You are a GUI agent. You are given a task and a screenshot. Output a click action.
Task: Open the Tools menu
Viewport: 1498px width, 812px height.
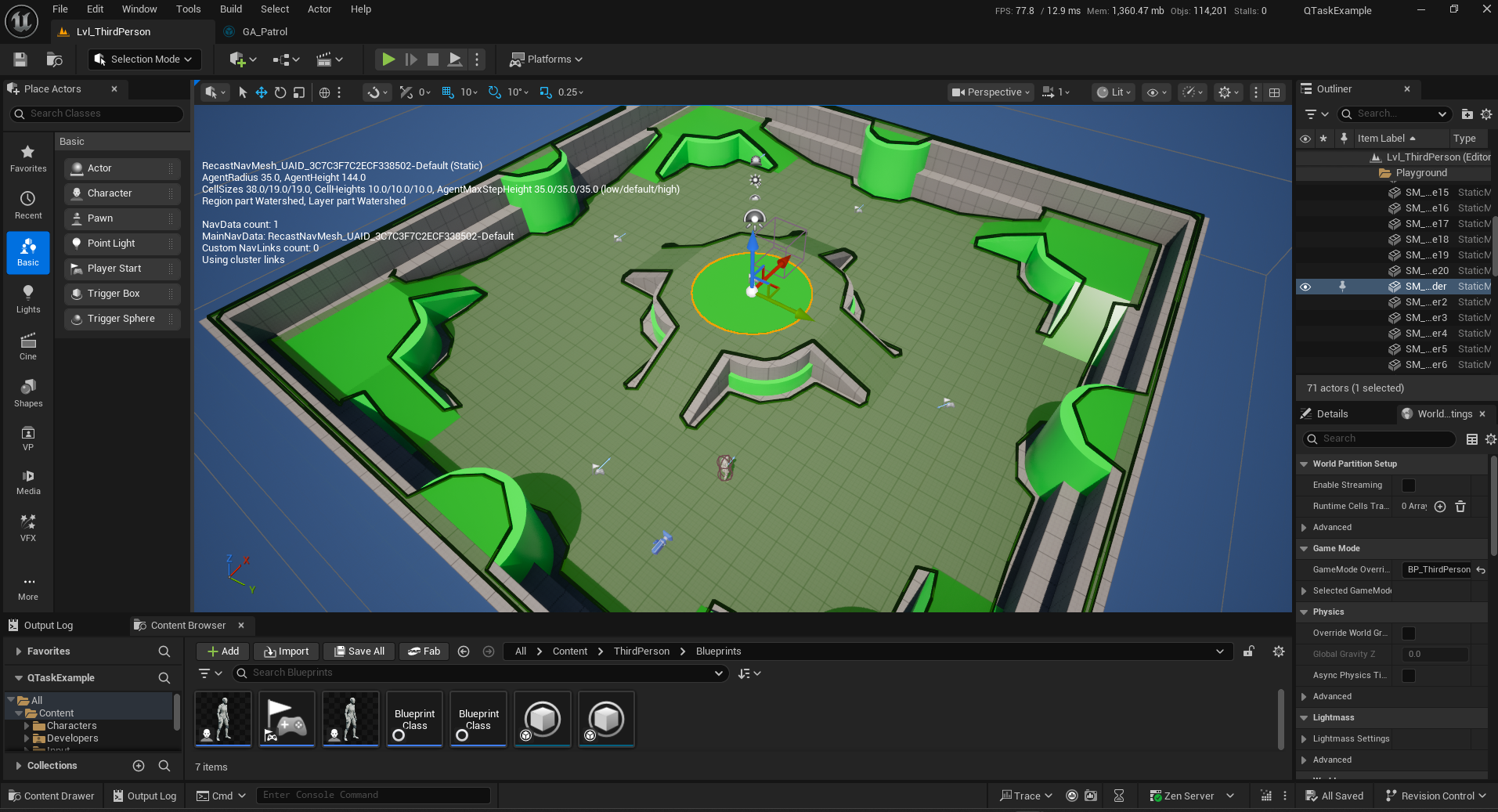point(188,9)
